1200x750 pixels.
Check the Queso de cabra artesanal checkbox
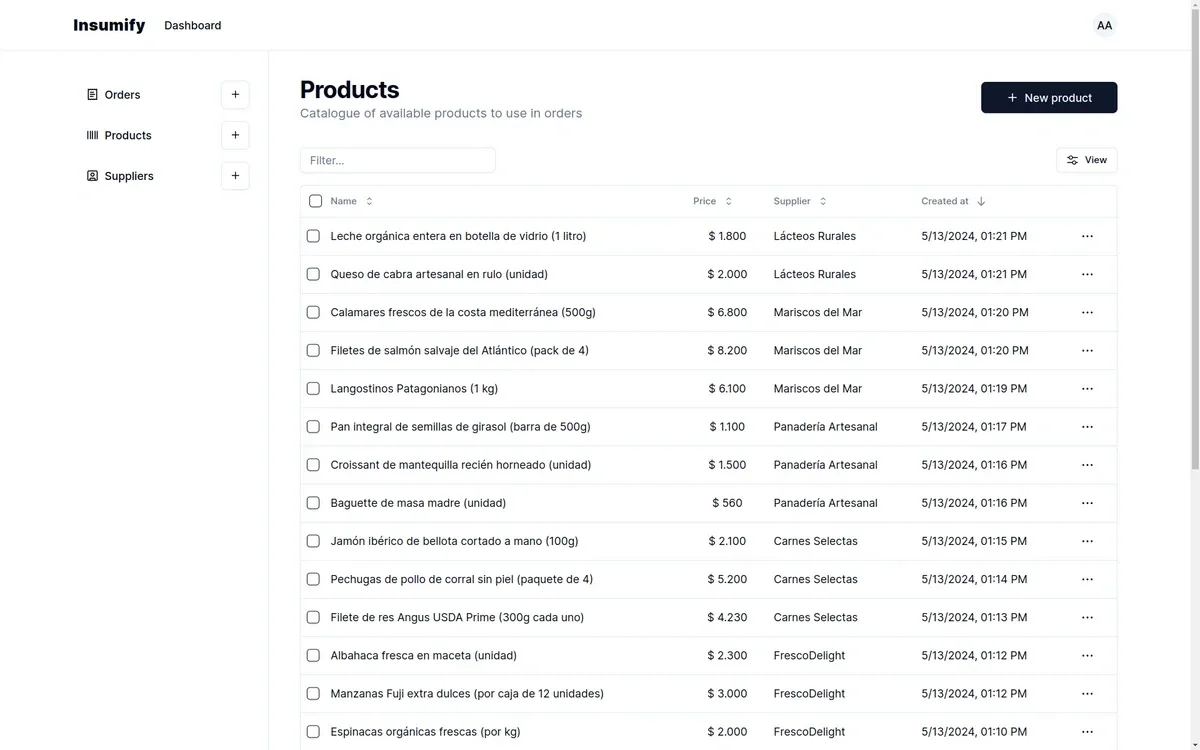pyautogui.click(x=313, y=274)
